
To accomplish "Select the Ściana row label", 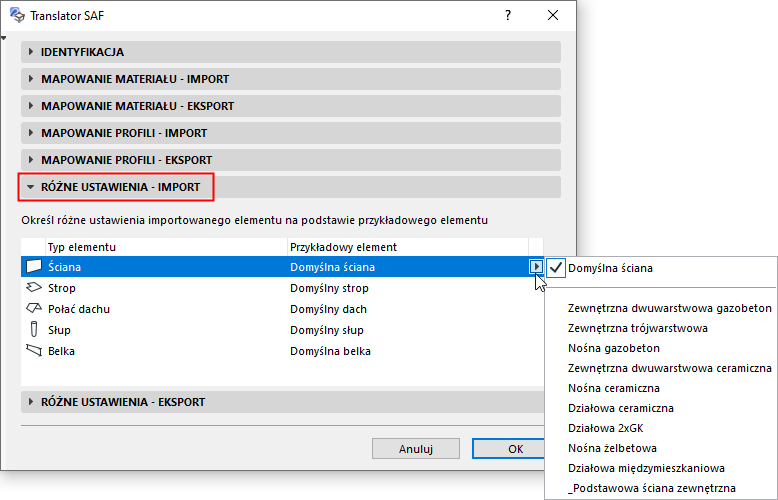I will click(x=65, y=267).
